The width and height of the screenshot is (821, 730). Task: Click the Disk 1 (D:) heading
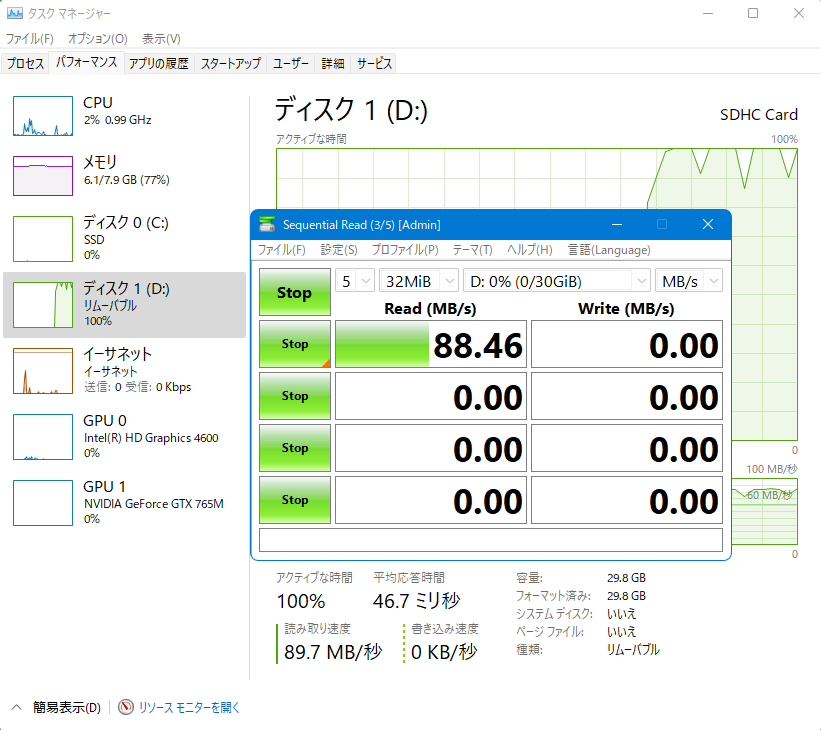(x=351, y=110)
